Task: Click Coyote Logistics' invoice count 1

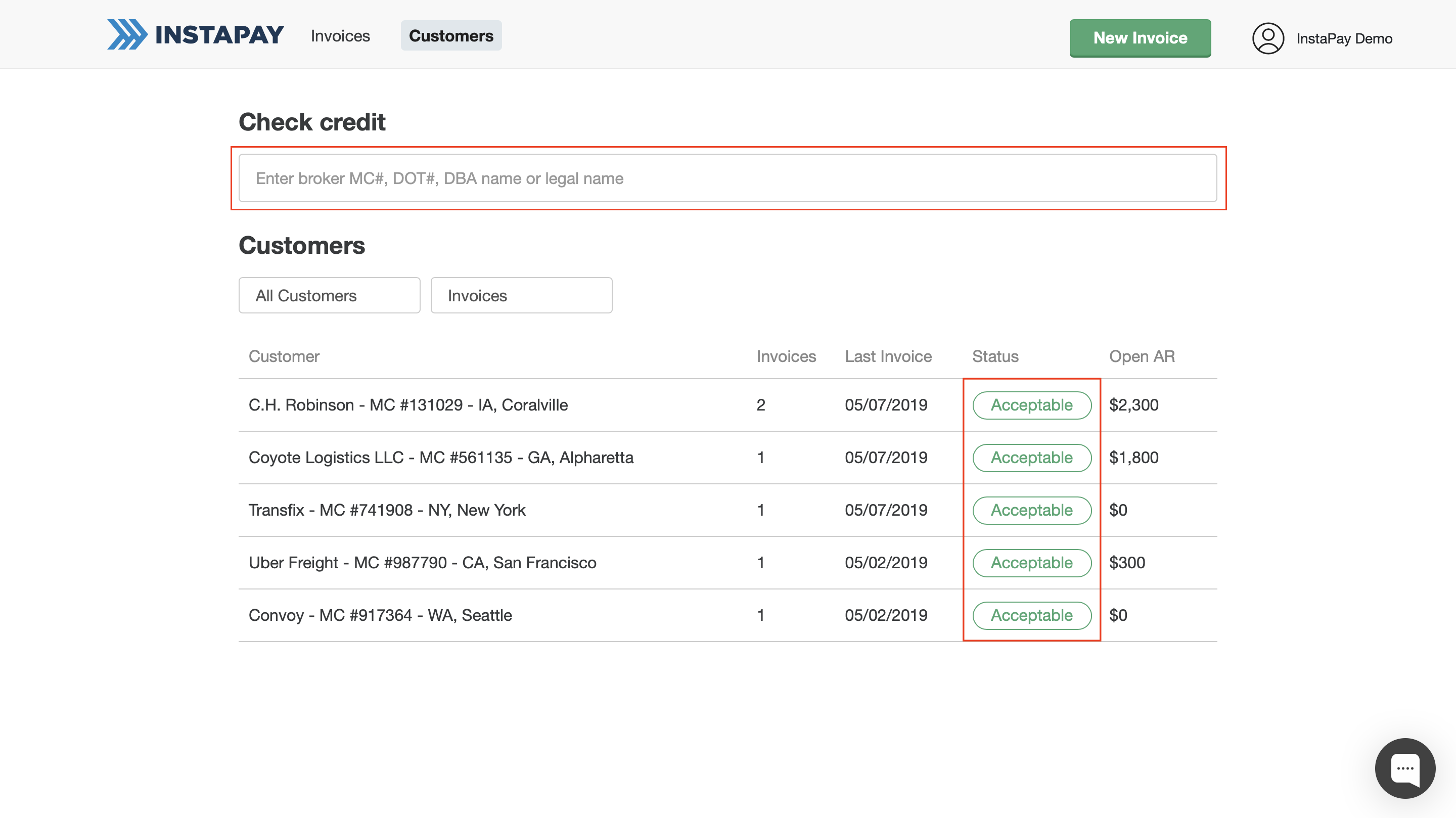Action: click(x=761, y=458)
